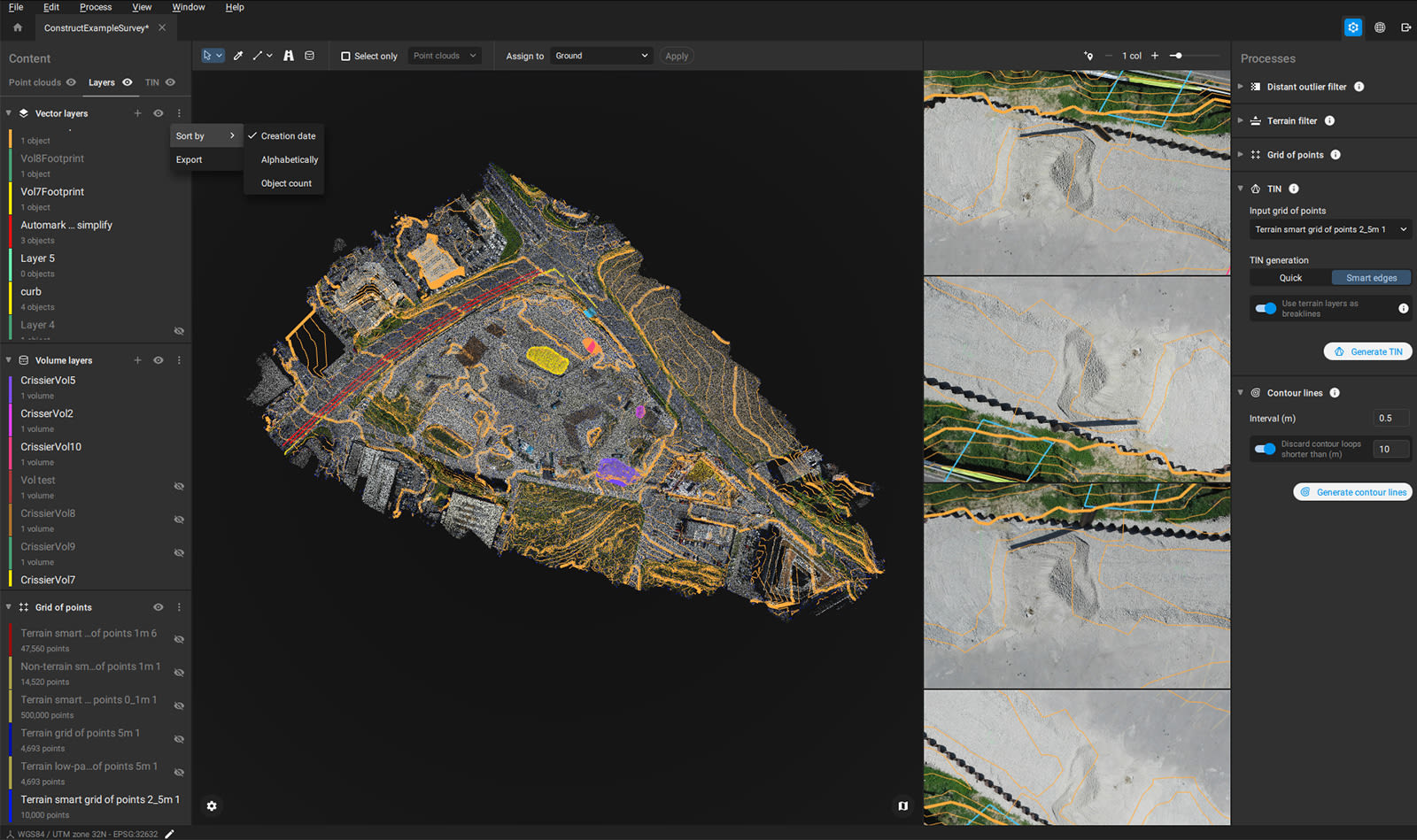Edit the EPSG:32632 coordinate system
Screen dimensions: 1417x840
[x=170, y=833]
